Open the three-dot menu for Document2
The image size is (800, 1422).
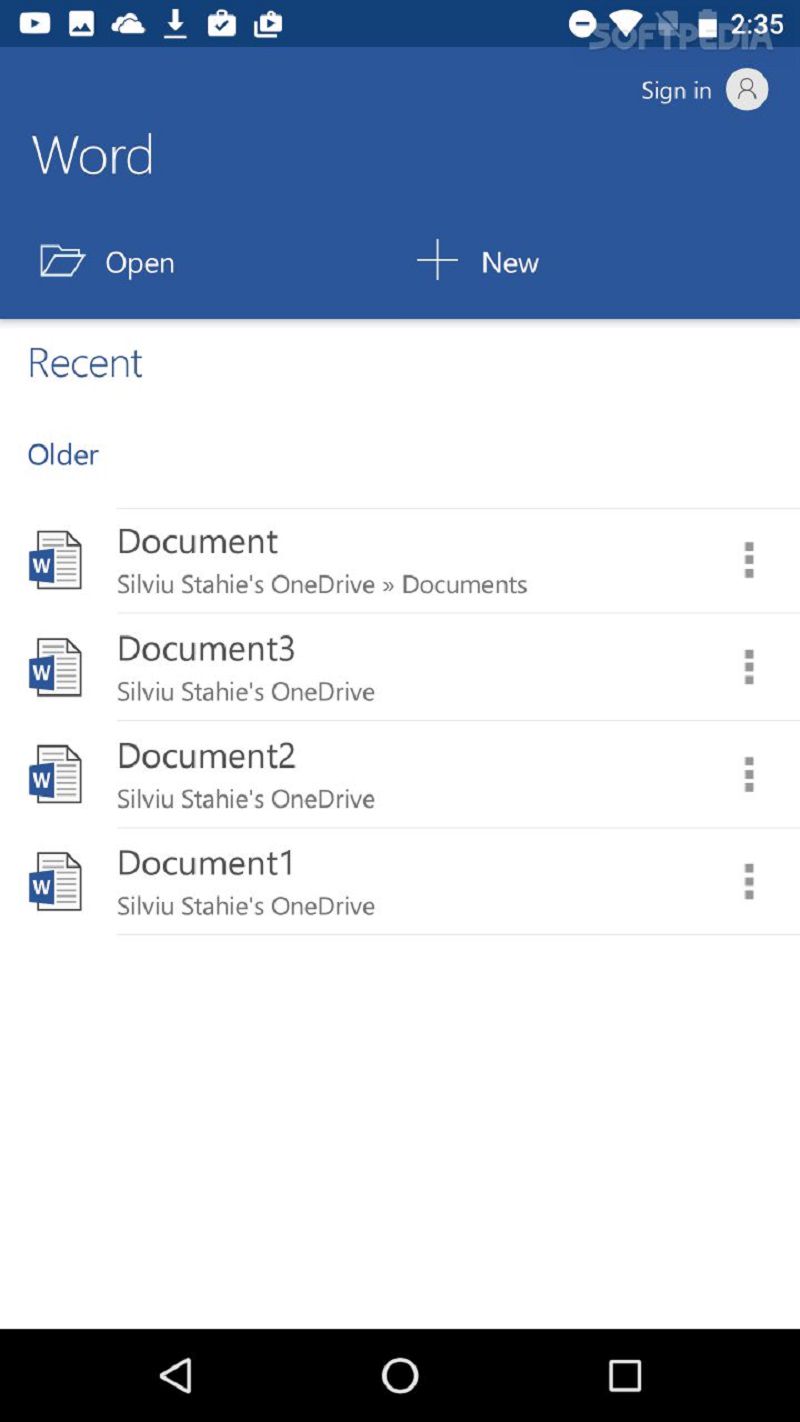748,774
